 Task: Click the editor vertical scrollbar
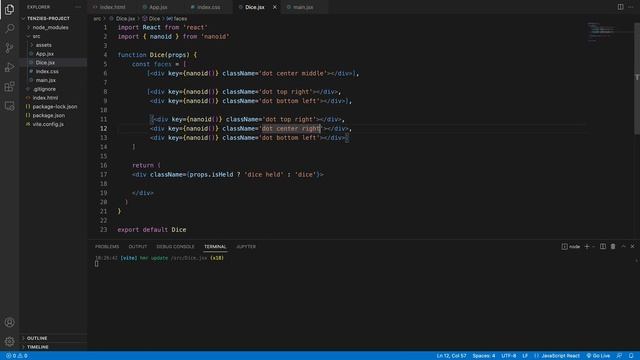(x=637, y=78)
